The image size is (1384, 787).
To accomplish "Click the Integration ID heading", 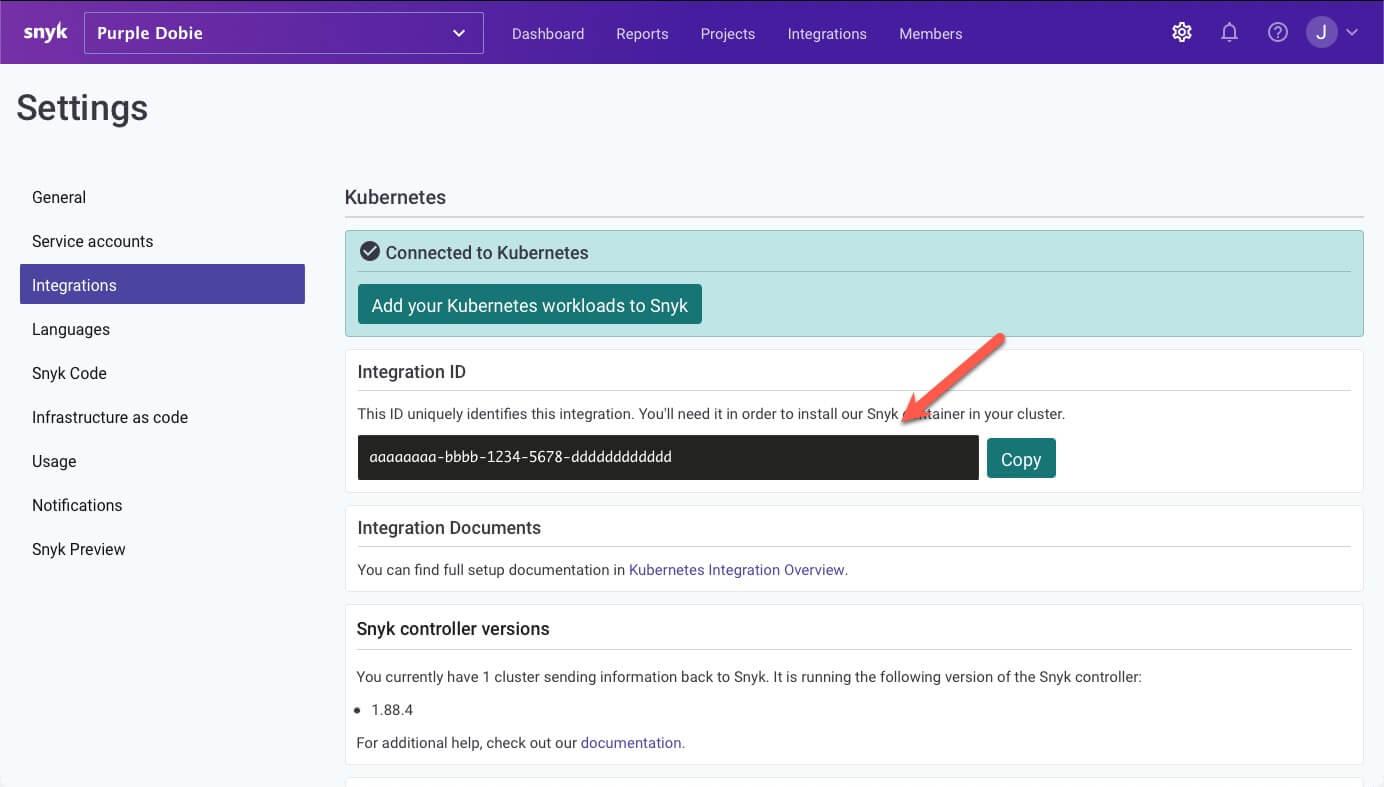I will pyautogui.click(x=412, y=372).
